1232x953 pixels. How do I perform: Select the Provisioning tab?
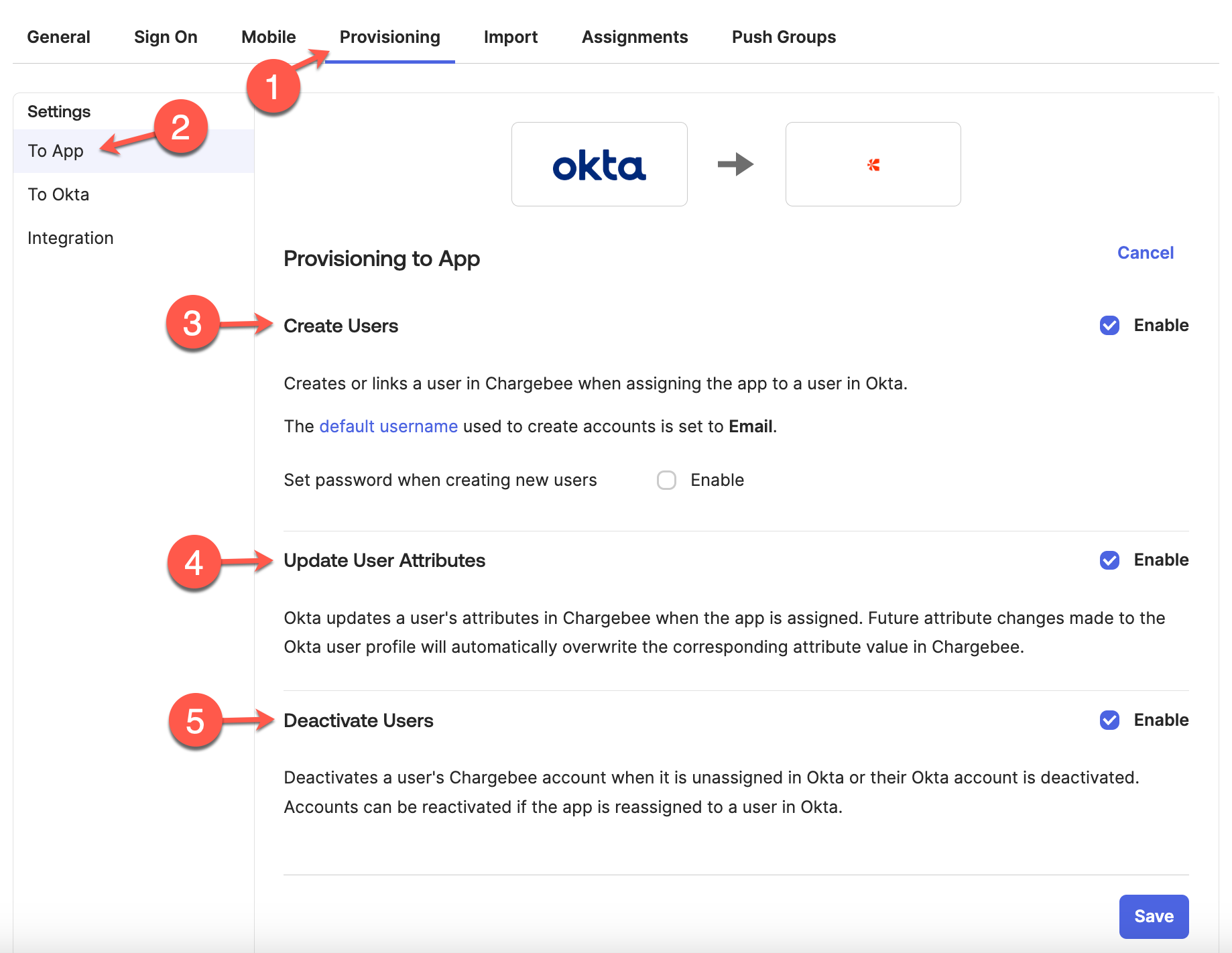point(389,37)
